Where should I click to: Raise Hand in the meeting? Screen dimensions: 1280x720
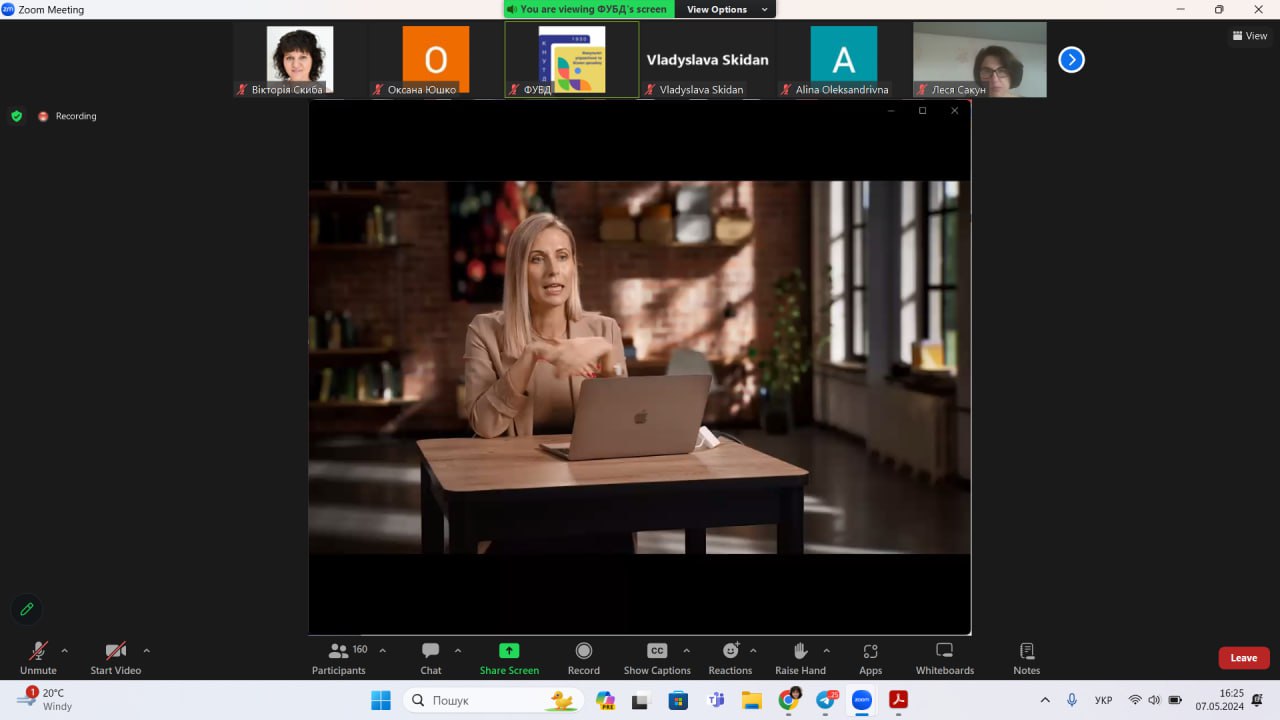800,659
